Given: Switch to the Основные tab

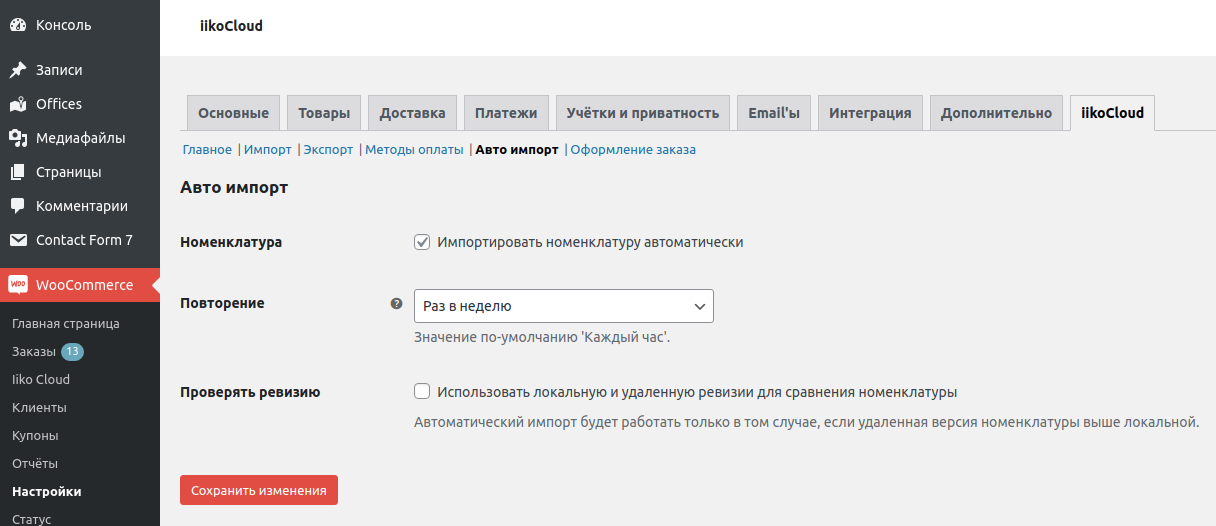Looking at the screenshot, I should (233, 113).
